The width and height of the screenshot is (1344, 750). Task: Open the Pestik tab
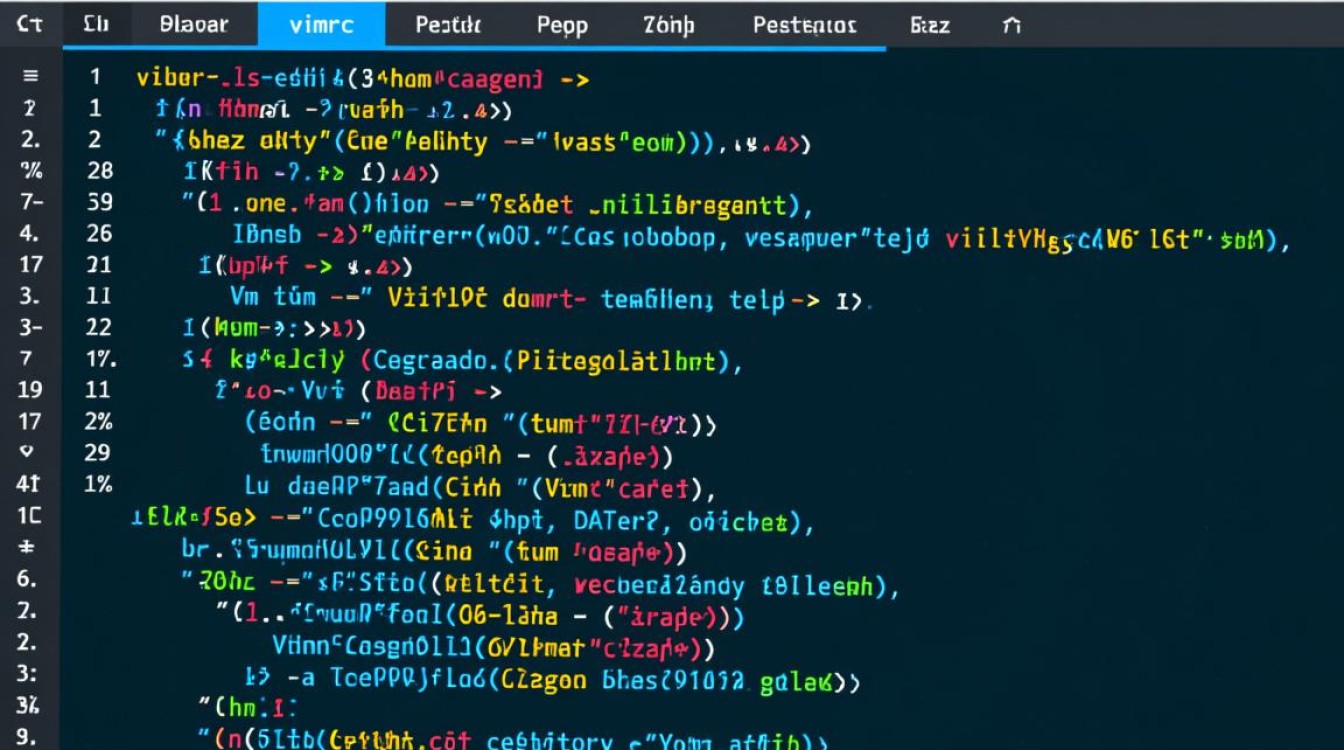tap(448, 25)
